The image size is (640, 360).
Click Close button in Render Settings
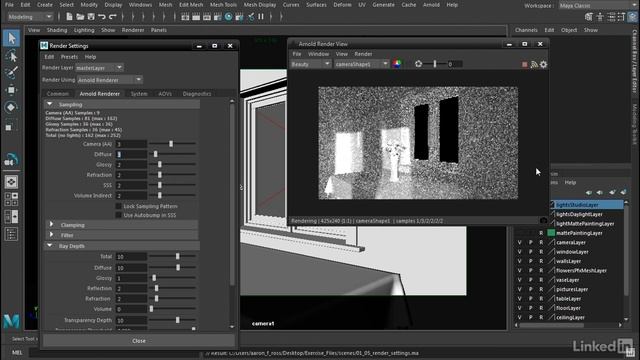pyautogui.click(x=139, y=341)
